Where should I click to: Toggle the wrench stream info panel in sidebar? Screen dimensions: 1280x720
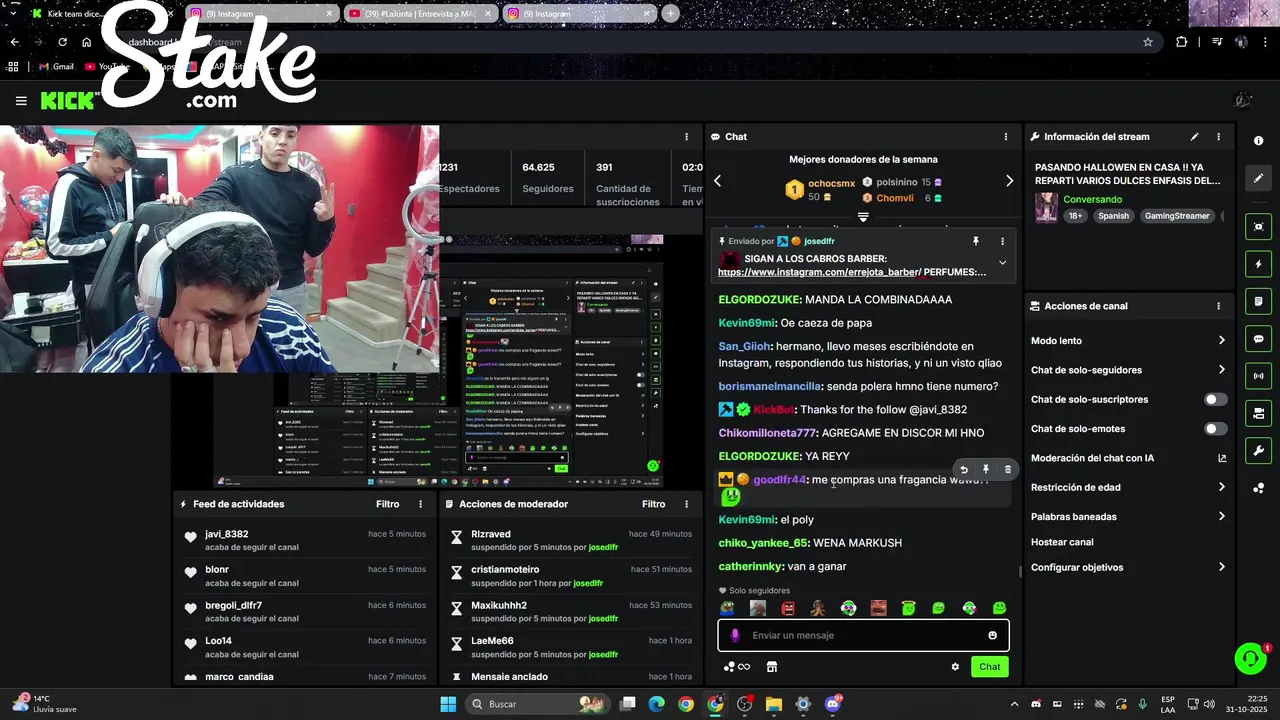(x=1258, y=450)
